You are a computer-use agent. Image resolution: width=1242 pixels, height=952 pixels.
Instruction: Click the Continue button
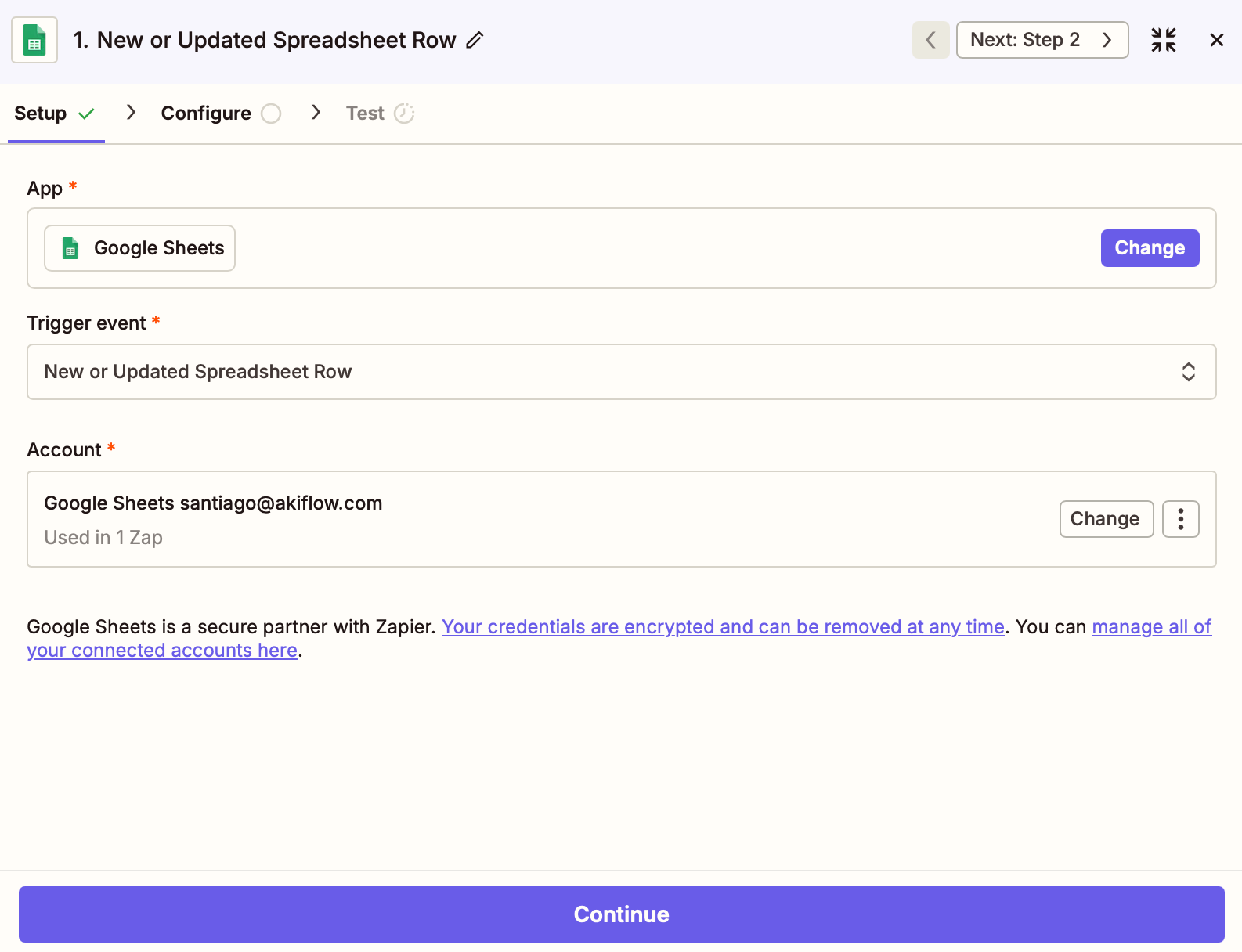coord(622,914)
